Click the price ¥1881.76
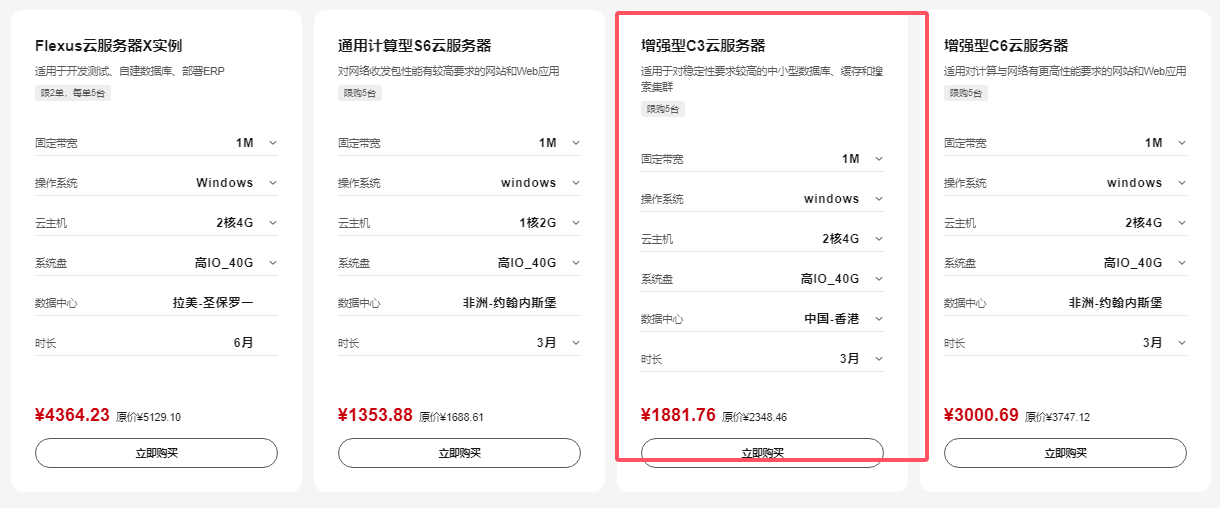This screenshot has height=508, width=1220. (x=678, y=415)
